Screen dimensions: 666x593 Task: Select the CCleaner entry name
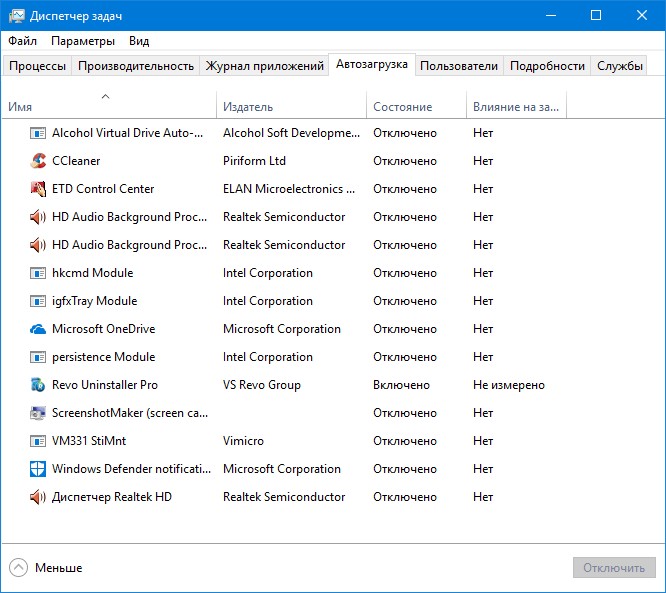tap(76, 161)
